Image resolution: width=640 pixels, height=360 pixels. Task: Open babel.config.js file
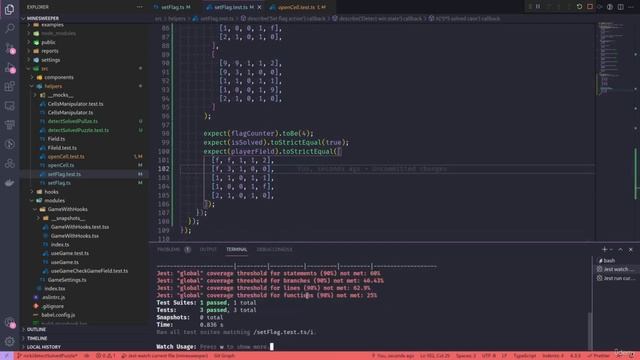[58, 315]
